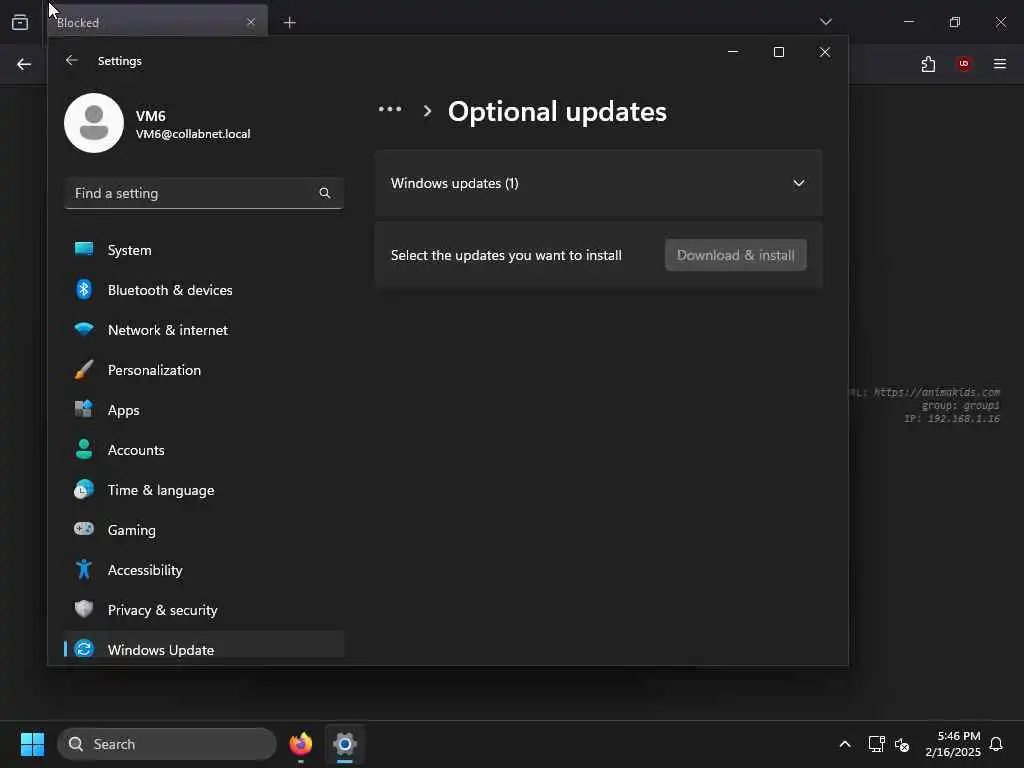
Task: Select the Blocked browser tab
Action: click(x=157, y=22)
